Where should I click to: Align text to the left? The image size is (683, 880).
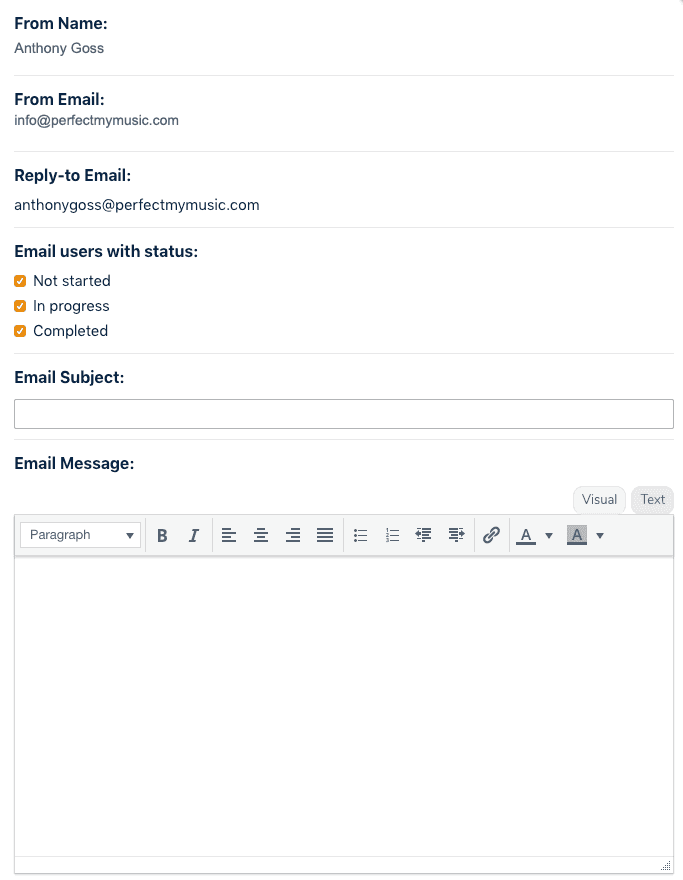point(228,535)
